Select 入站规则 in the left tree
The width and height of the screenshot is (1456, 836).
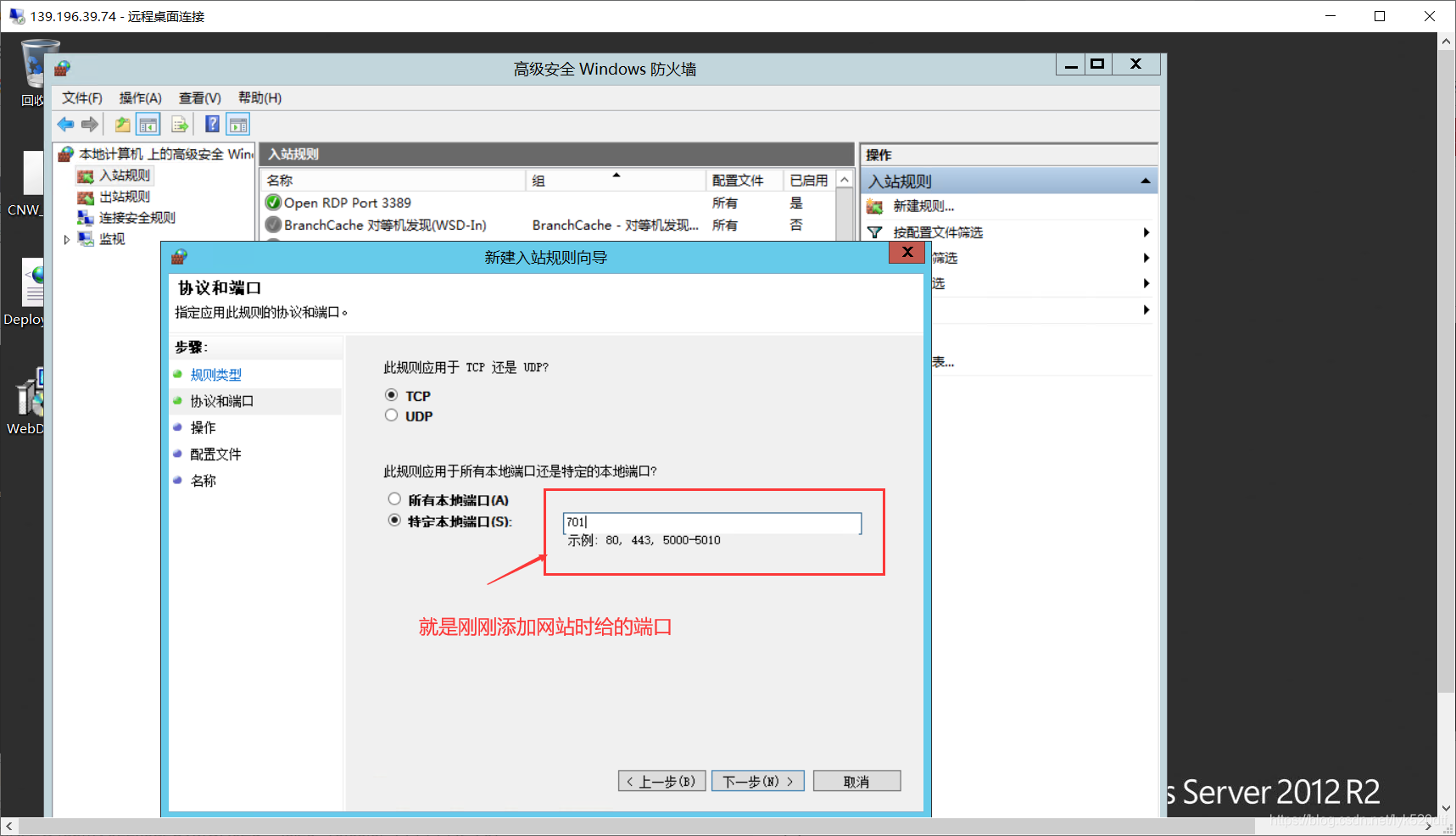(x=125, y=176)
